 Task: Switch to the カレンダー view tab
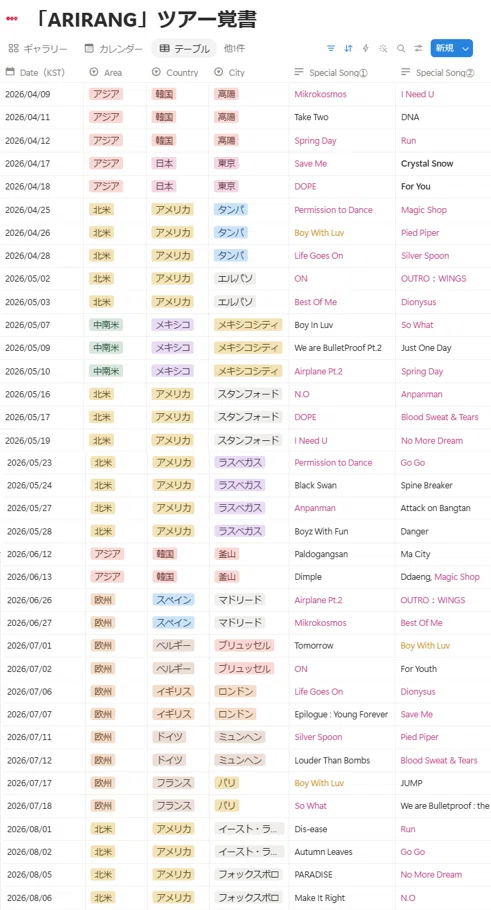click(114, 48)
